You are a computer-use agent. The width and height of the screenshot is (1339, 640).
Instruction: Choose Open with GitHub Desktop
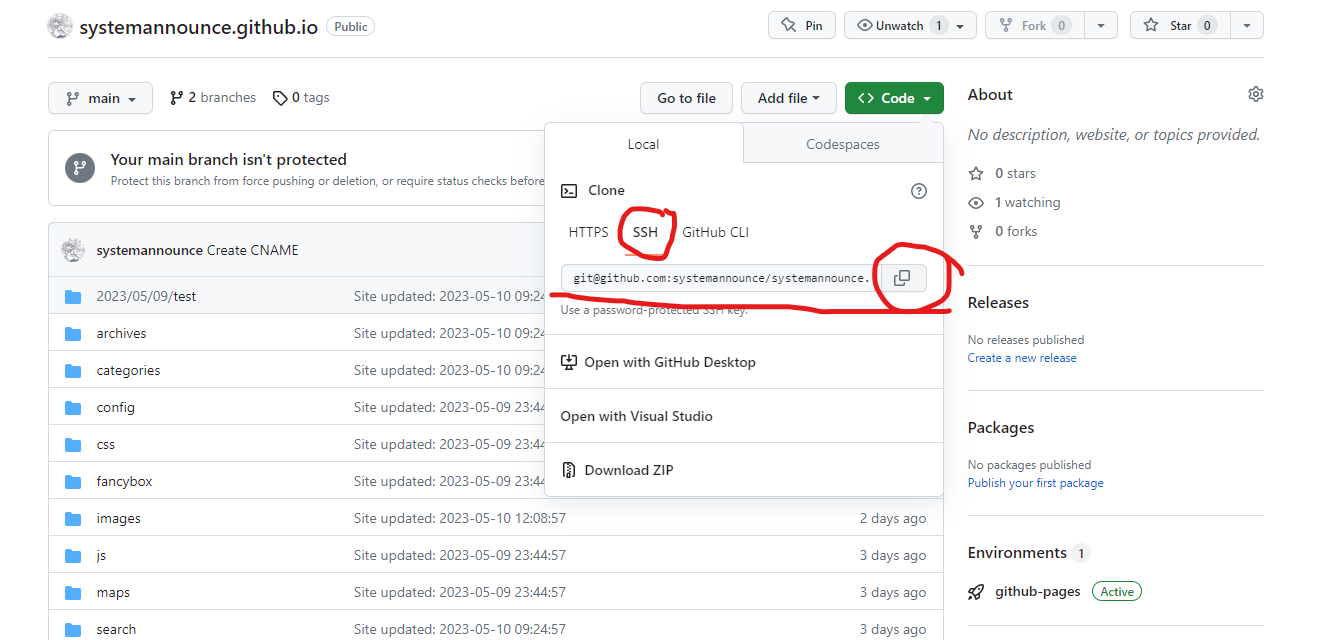[744, 362]
